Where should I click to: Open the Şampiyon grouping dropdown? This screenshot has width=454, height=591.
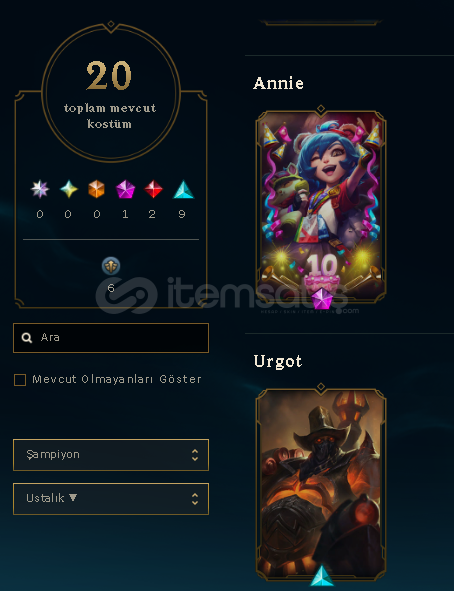tap(111, 455)
